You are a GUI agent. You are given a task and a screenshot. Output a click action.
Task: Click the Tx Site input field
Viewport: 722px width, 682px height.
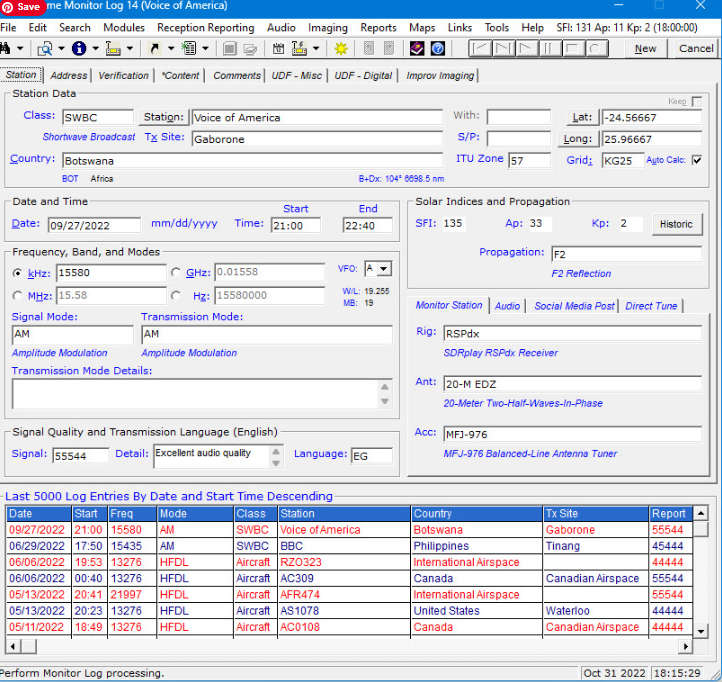317,139
